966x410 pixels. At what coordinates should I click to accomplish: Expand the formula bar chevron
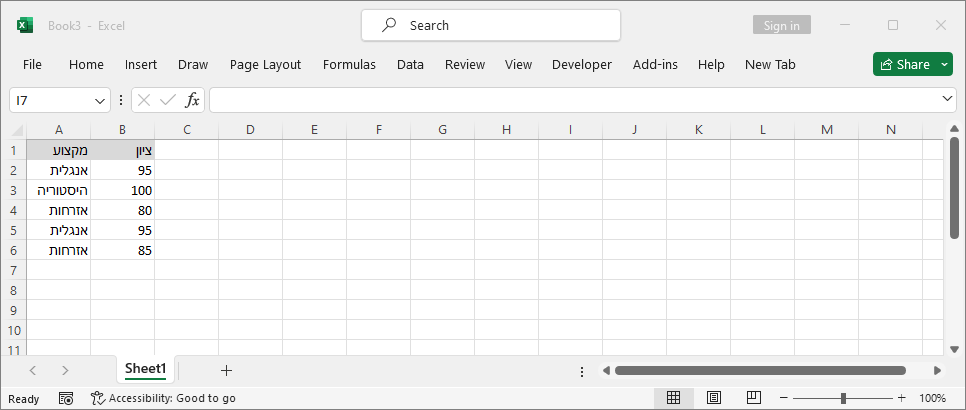[x=948, y=99]
